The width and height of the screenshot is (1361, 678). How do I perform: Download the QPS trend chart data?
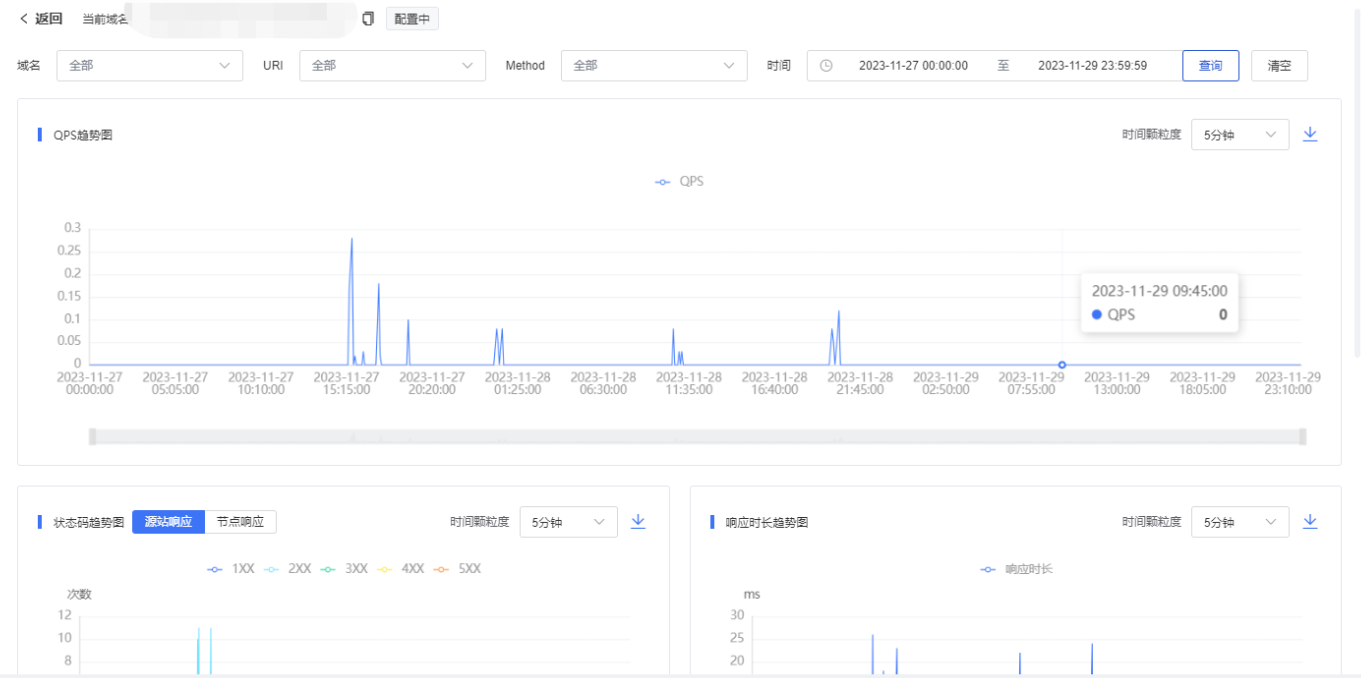(x=1310, y=134)
